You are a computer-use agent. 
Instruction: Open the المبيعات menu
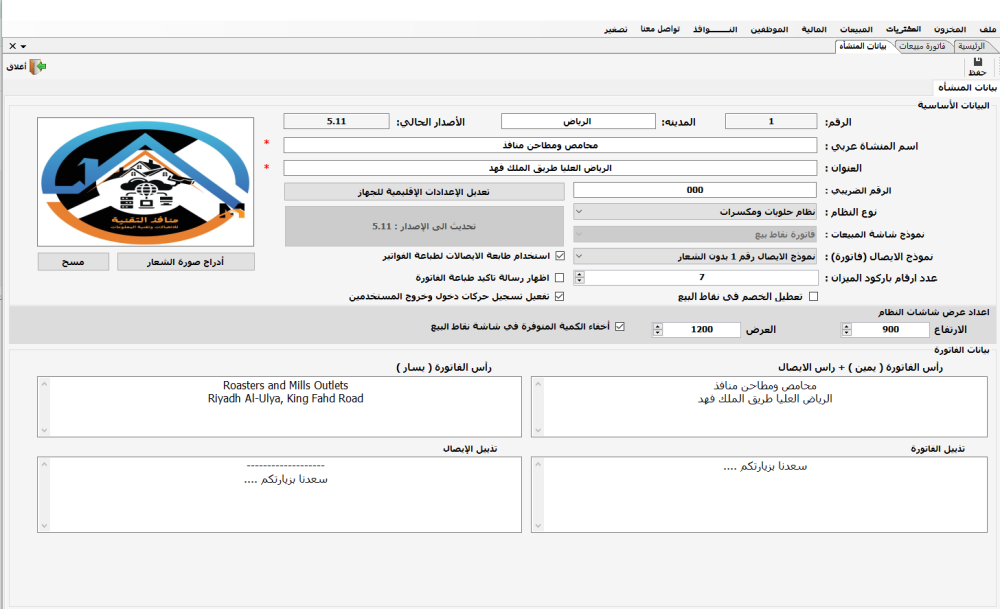point(856,30)
